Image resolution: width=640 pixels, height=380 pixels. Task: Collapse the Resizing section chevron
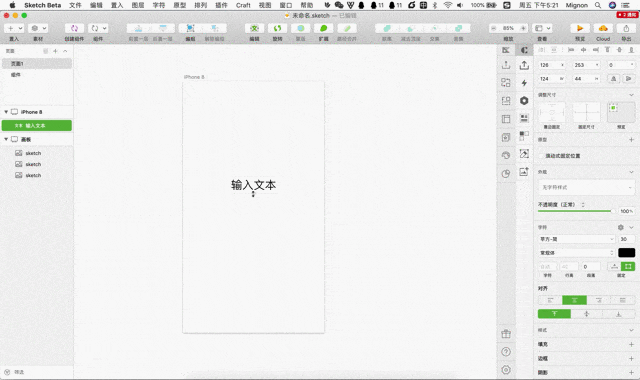tap(631, 95)
